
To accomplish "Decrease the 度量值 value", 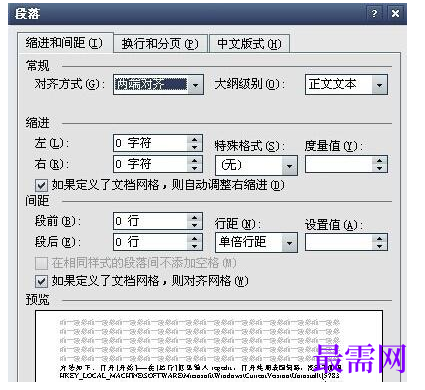I will pos(379,168).
